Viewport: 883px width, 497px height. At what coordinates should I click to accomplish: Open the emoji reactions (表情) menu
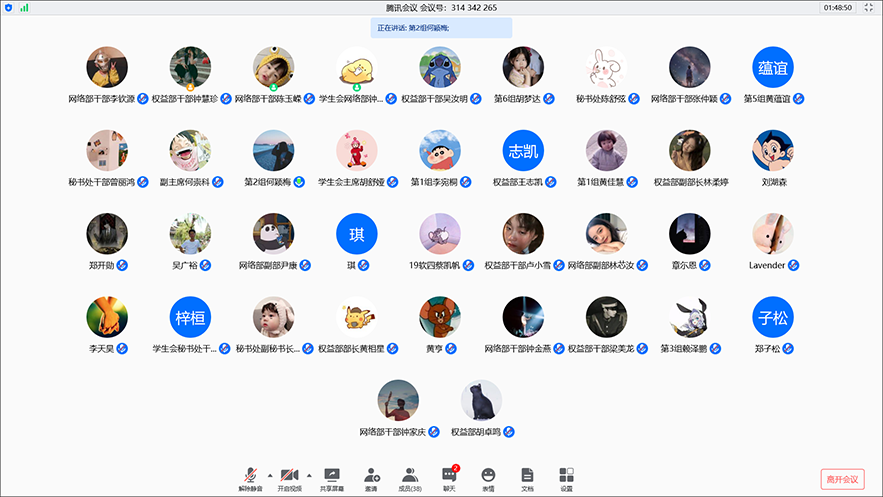[x=488, y=476]
